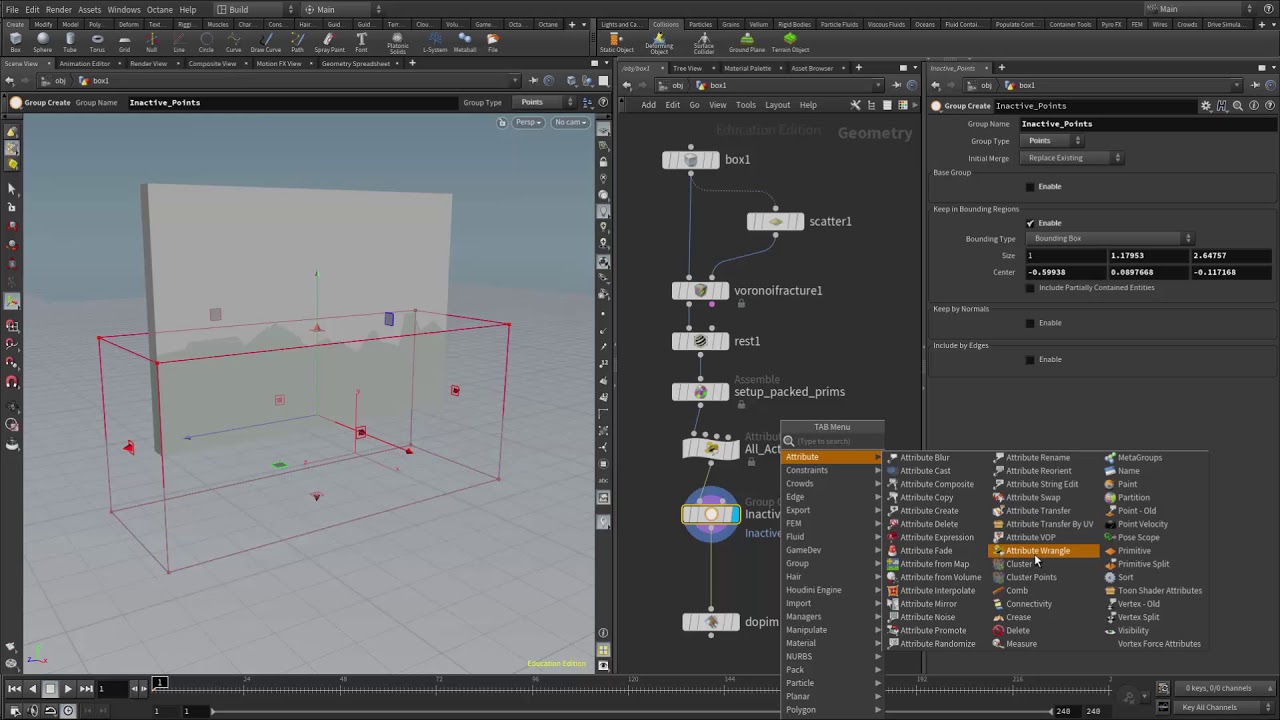Click the bounding box Size X field
The width and height of the screenshot is (1280, 720).
pyautogui.click(x=1067, y=256)
